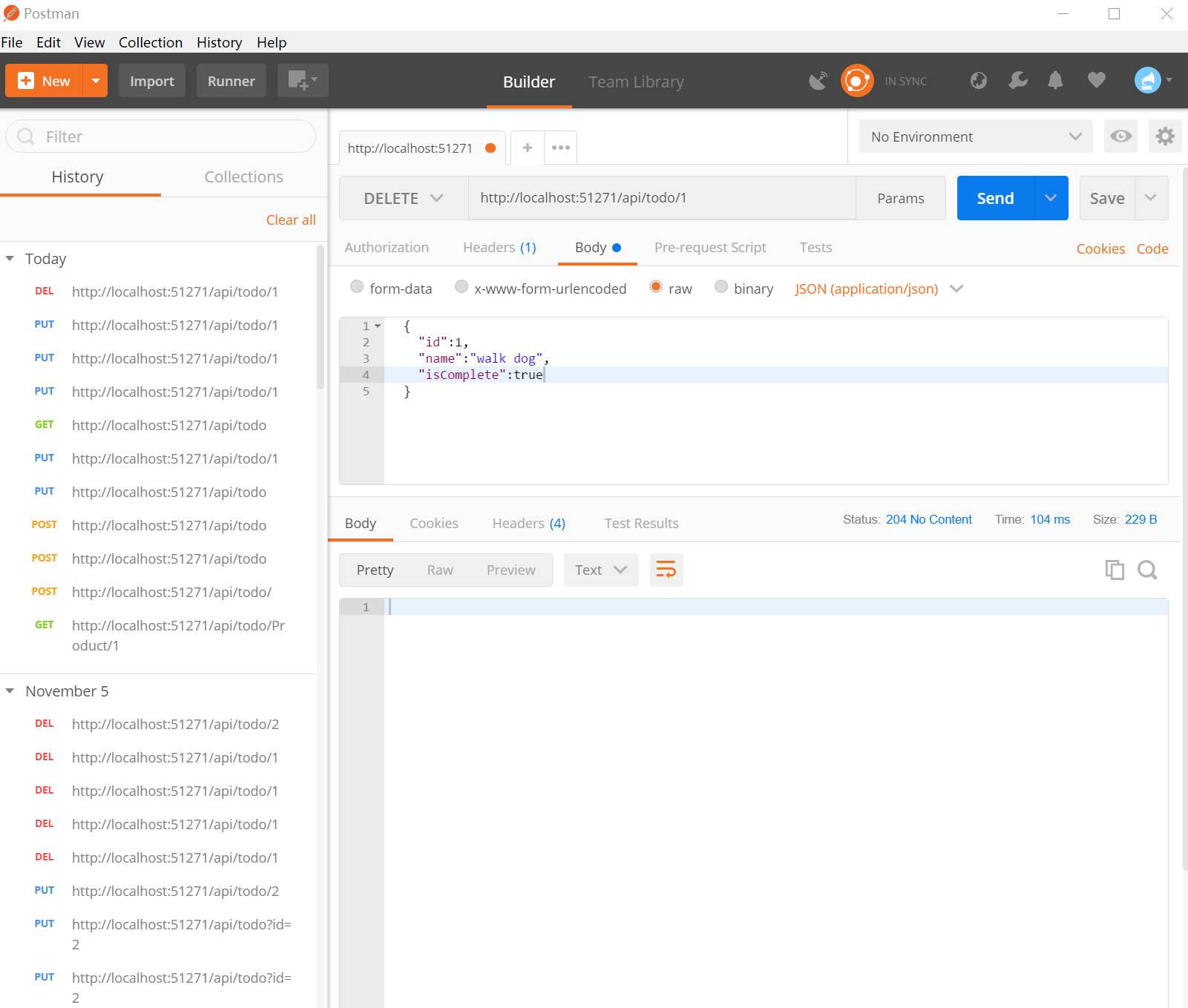
Task: Open the New button dropdown arrow
Action: [x=96, y=81]
